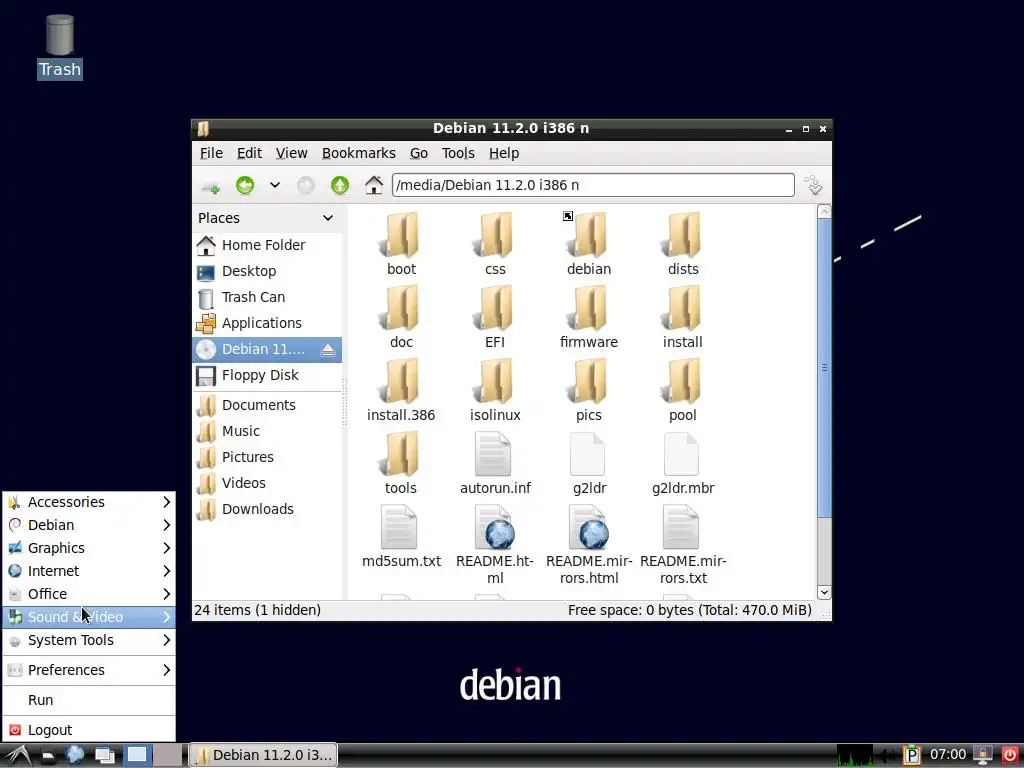Eject the Debian disc with eject icon

(x=328, y=350)
